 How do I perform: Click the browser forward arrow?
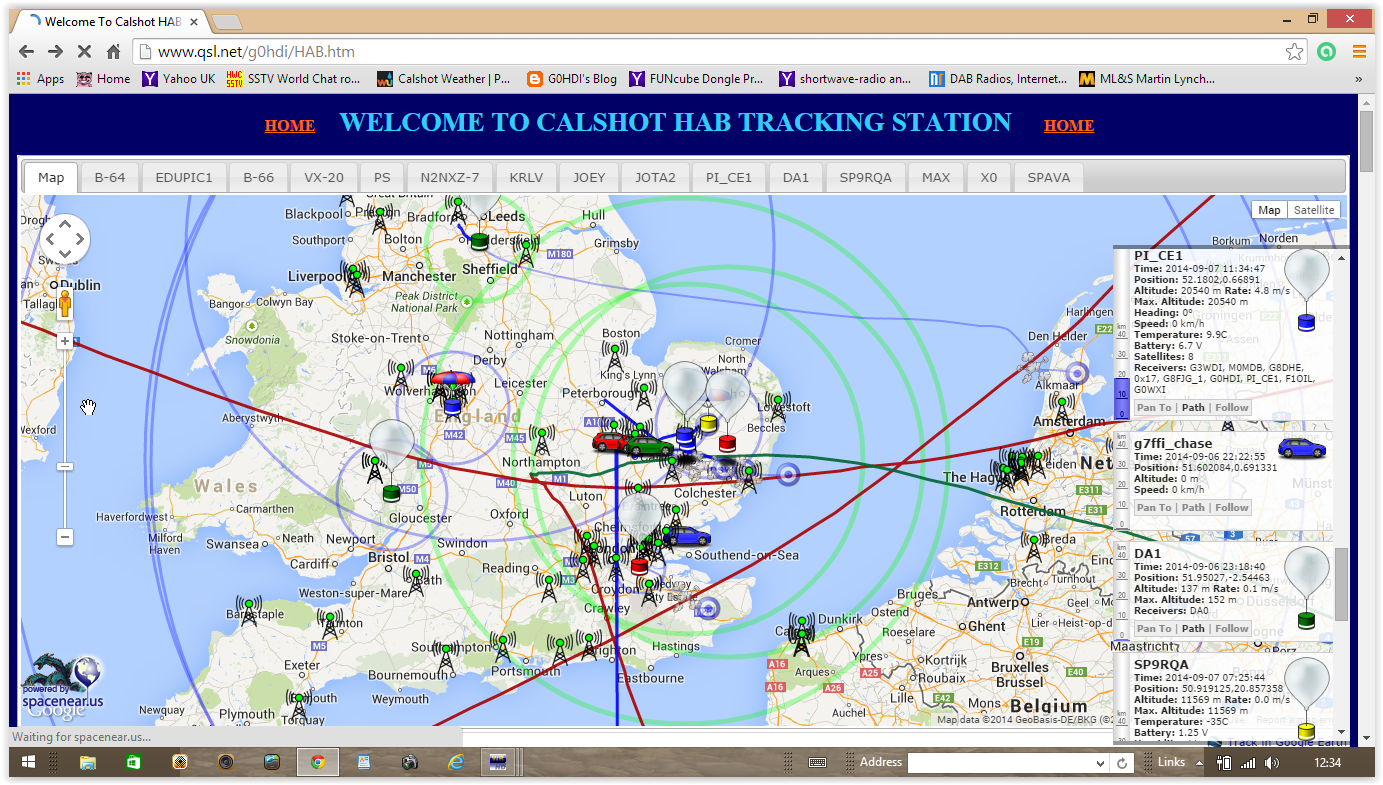click(x=55, y=52)
